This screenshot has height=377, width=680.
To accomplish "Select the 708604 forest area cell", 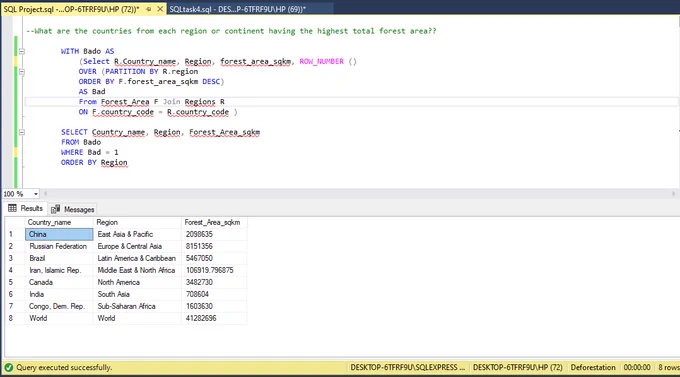I will [214, 294].
